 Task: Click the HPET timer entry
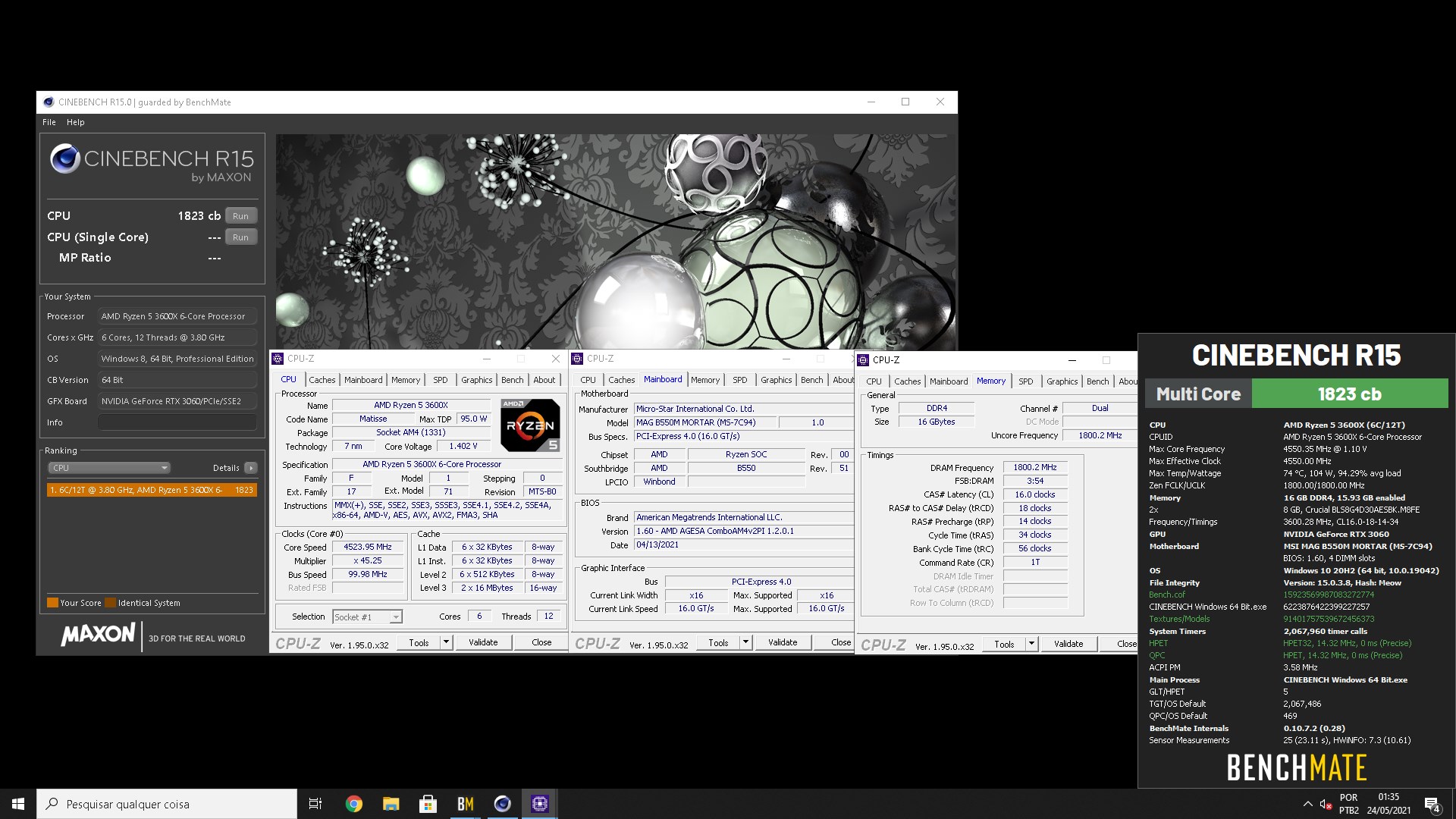1158,643
